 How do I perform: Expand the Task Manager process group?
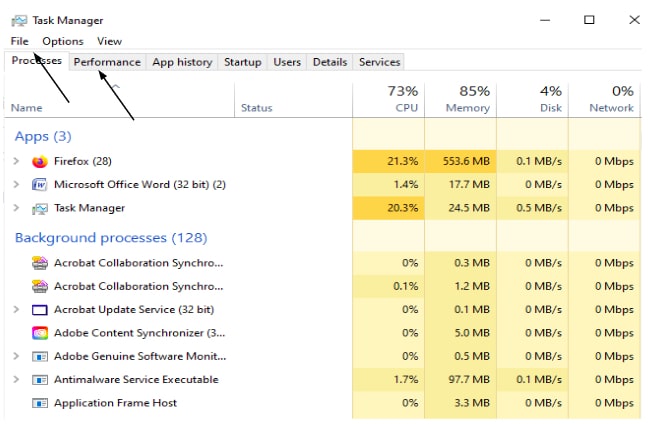pos(16,207)
